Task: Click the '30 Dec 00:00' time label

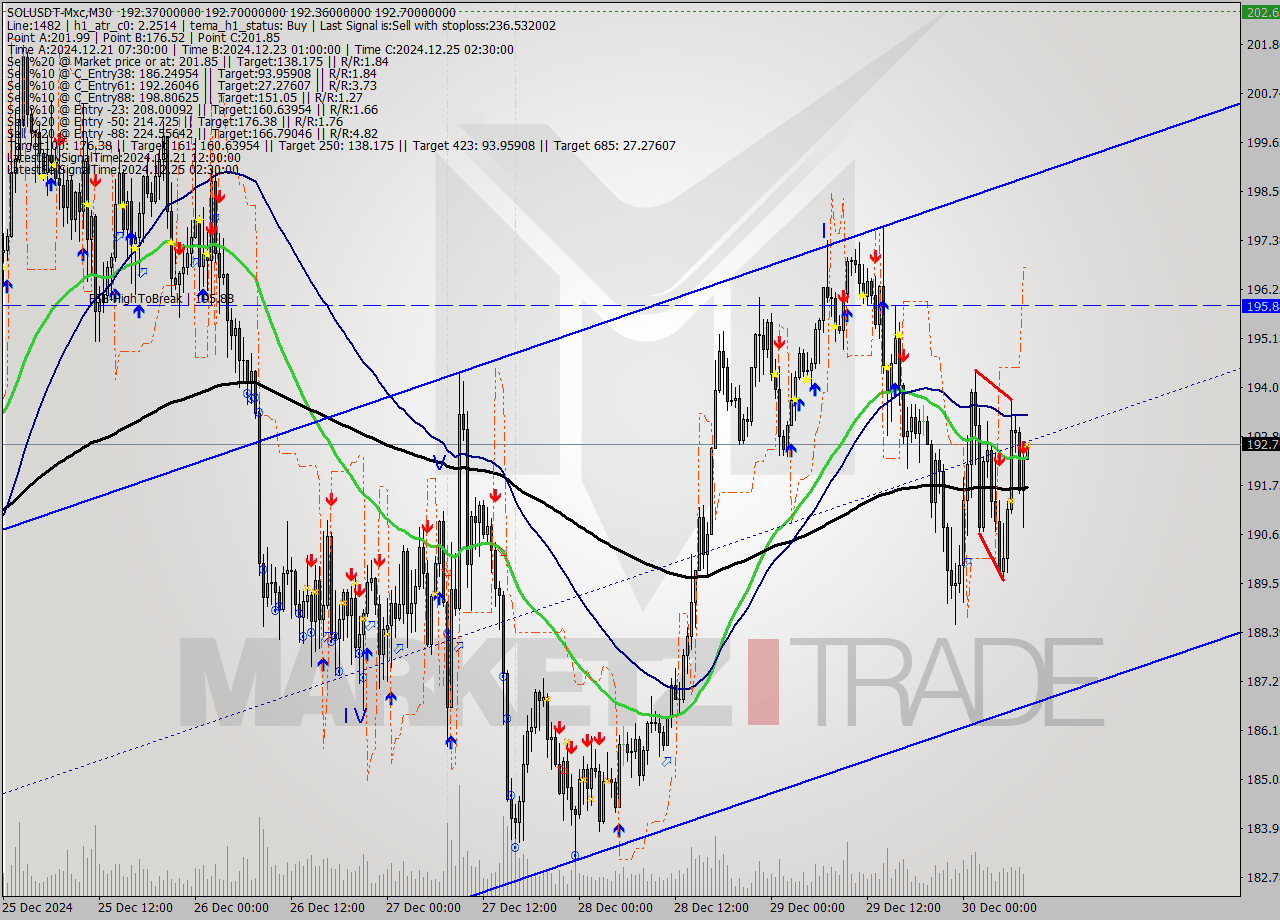Action: coord(1001,908)
